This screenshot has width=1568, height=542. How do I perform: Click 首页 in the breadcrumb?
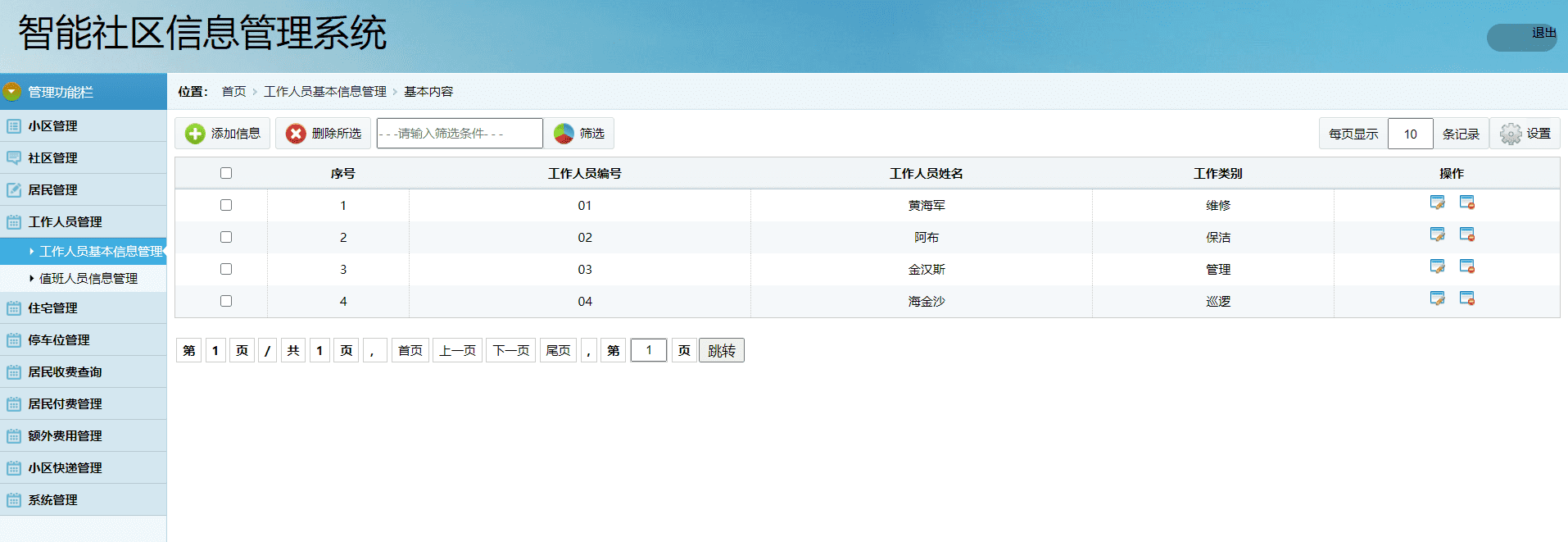[x=233, y=92]
